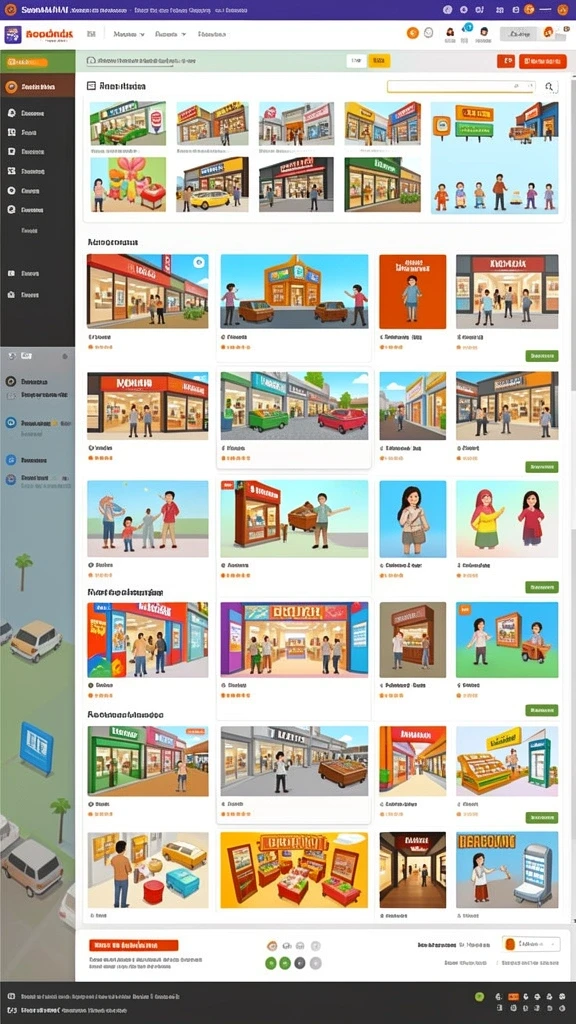Click the green status dot in bottom bar
Image resolution: width=576 pixels, height=1024 pixels.
(480, 997)
